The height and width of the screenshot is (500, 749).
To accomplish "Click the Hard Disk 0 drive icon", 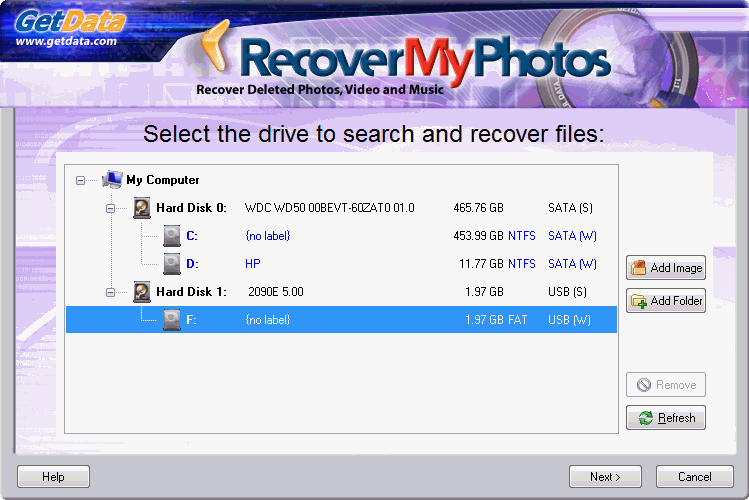I will pos(141,208).
